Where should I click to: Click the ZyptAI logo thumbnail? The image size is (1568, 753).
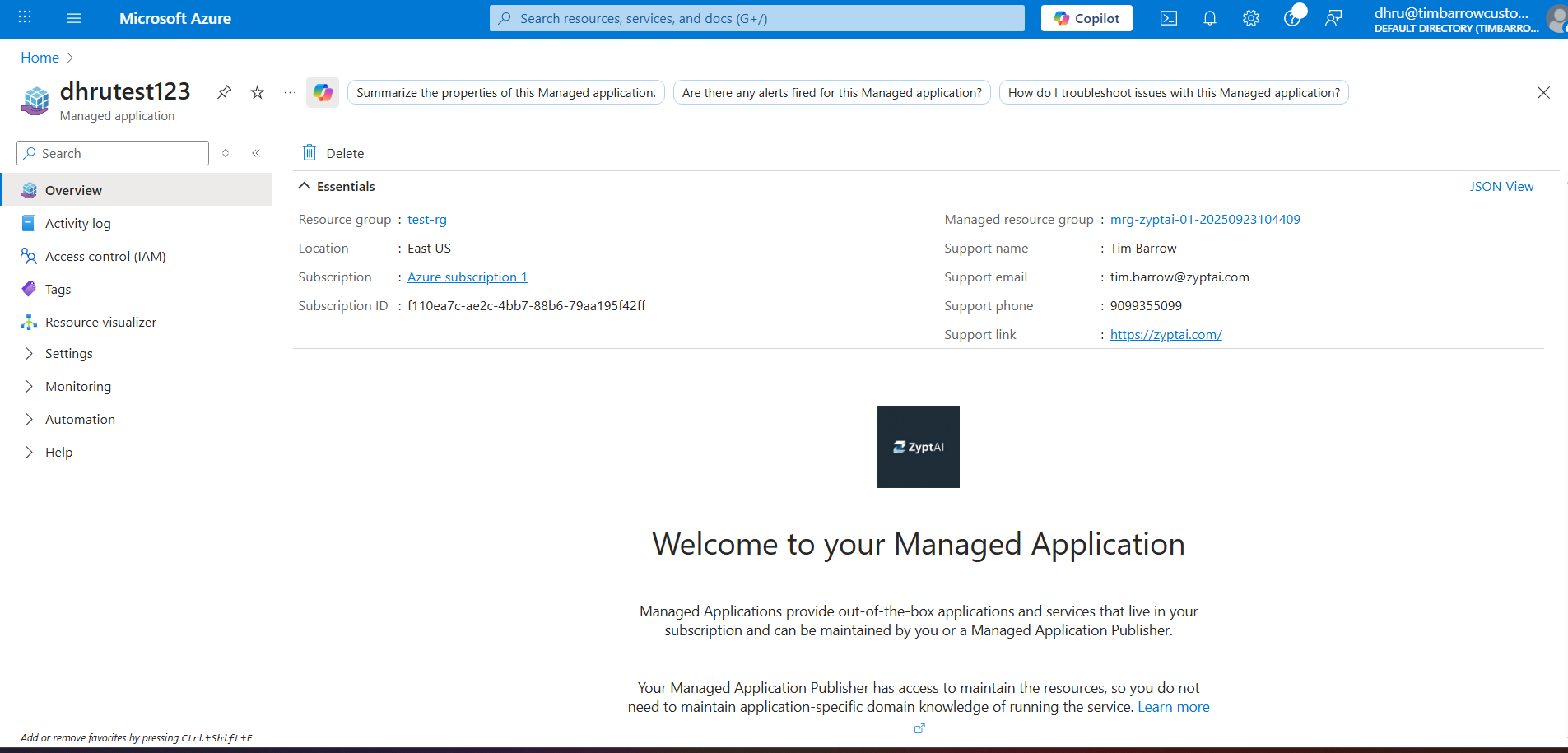[919, 447]
